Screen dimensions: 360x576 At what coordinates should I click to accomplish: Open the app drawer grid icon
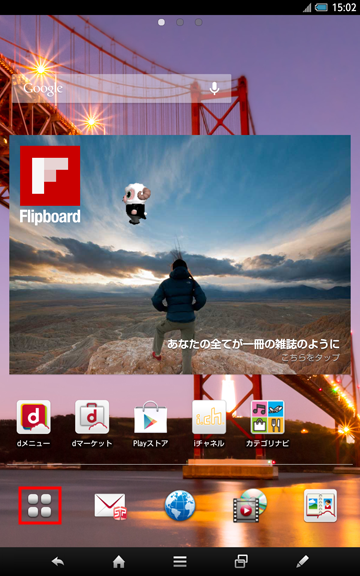pyautogui.click(x=40, y=505)
